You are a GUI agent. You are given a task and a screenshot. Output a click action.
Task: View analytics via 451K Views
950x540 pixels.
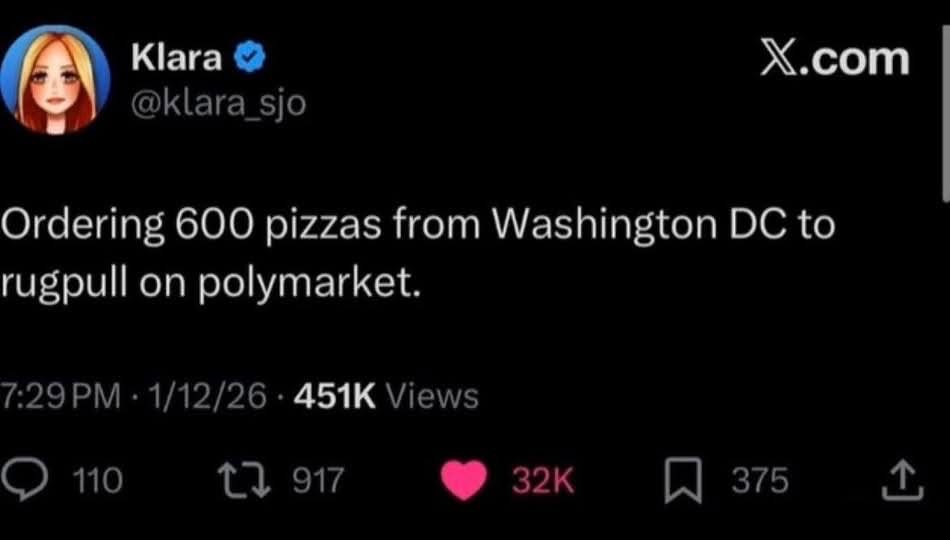(384, 397)
